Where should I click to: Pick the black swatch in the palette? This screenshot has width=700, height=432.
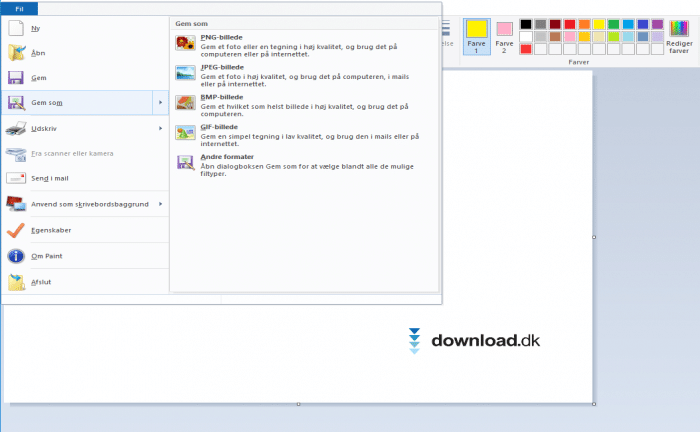(526, 24)
